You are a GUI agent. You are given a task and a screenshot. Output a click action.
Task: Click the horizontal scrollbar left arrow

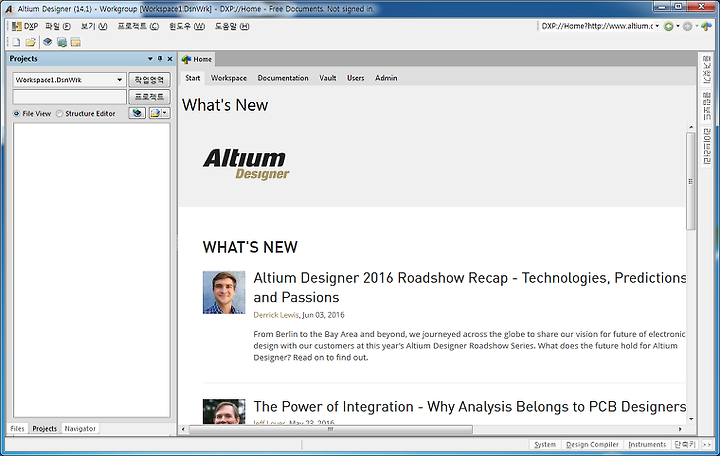point(184,429)
